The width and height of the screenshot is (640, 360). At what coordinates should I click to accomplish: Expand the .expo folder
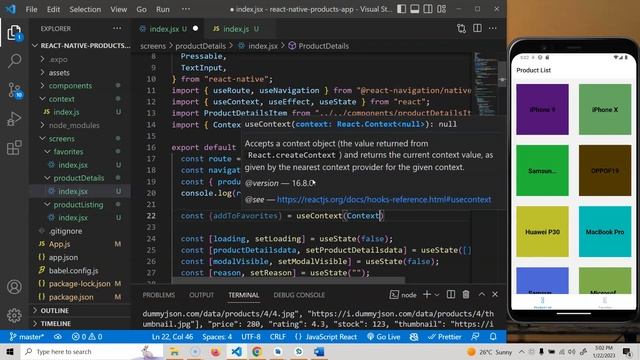click(x=80, y=59)
